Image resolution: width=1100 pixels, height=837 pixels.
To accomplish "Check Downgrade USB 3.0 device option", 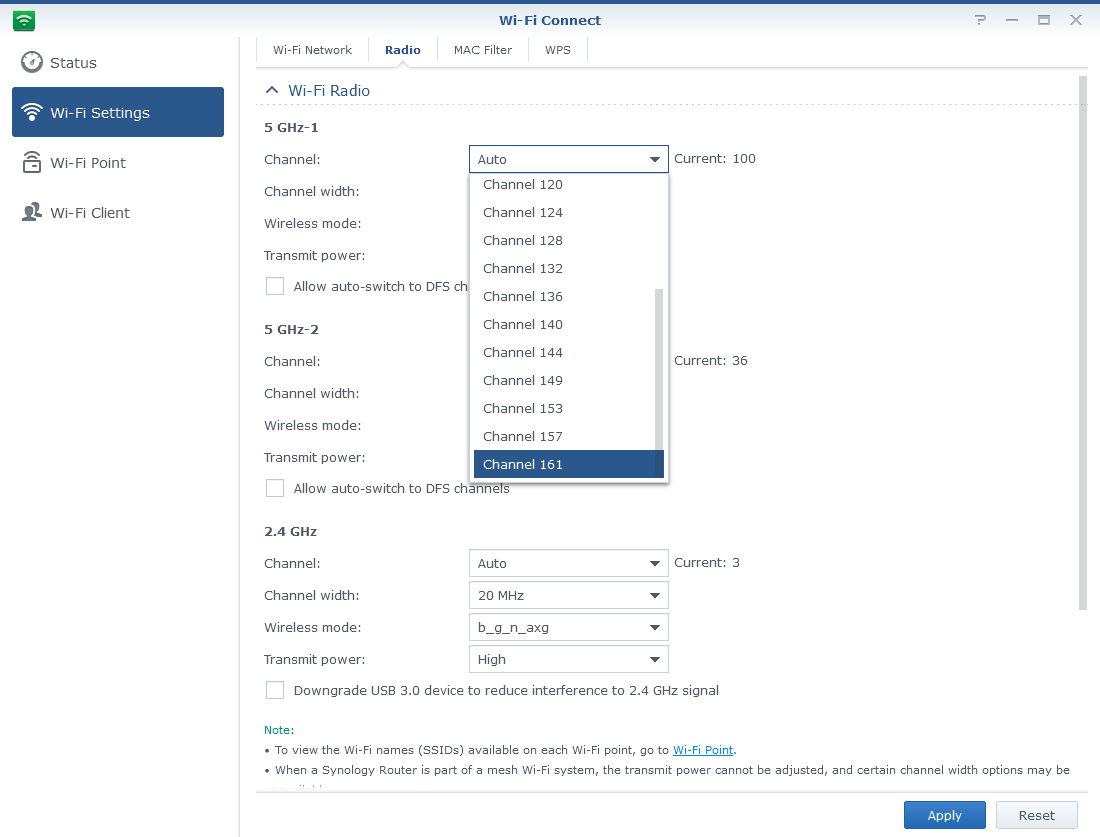I will coord(275,690).
